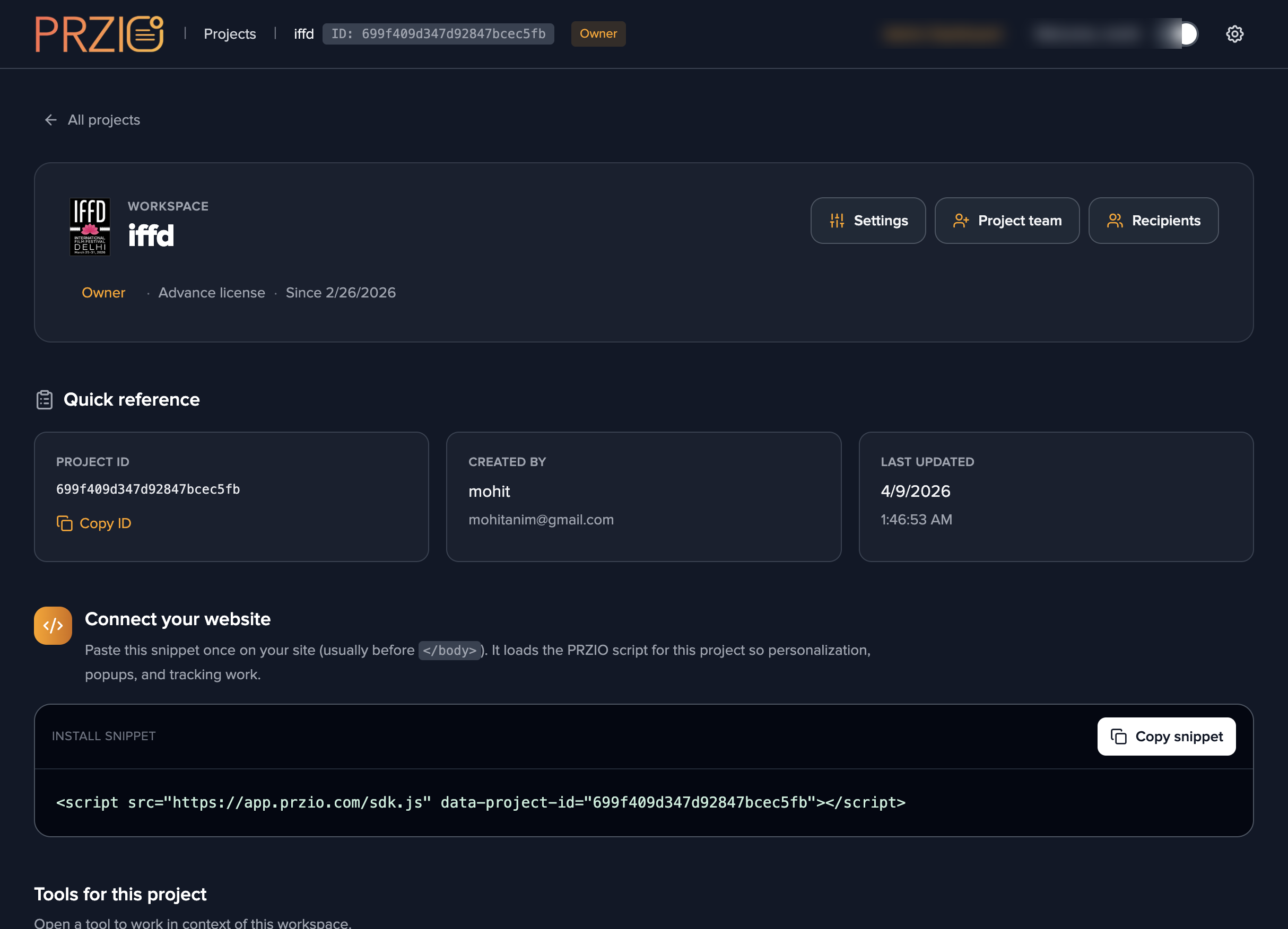Viewport: 1288px width, 929px height.
Task: Click the IFFD workspace logo thumbnail
Action: coord(90,226)
